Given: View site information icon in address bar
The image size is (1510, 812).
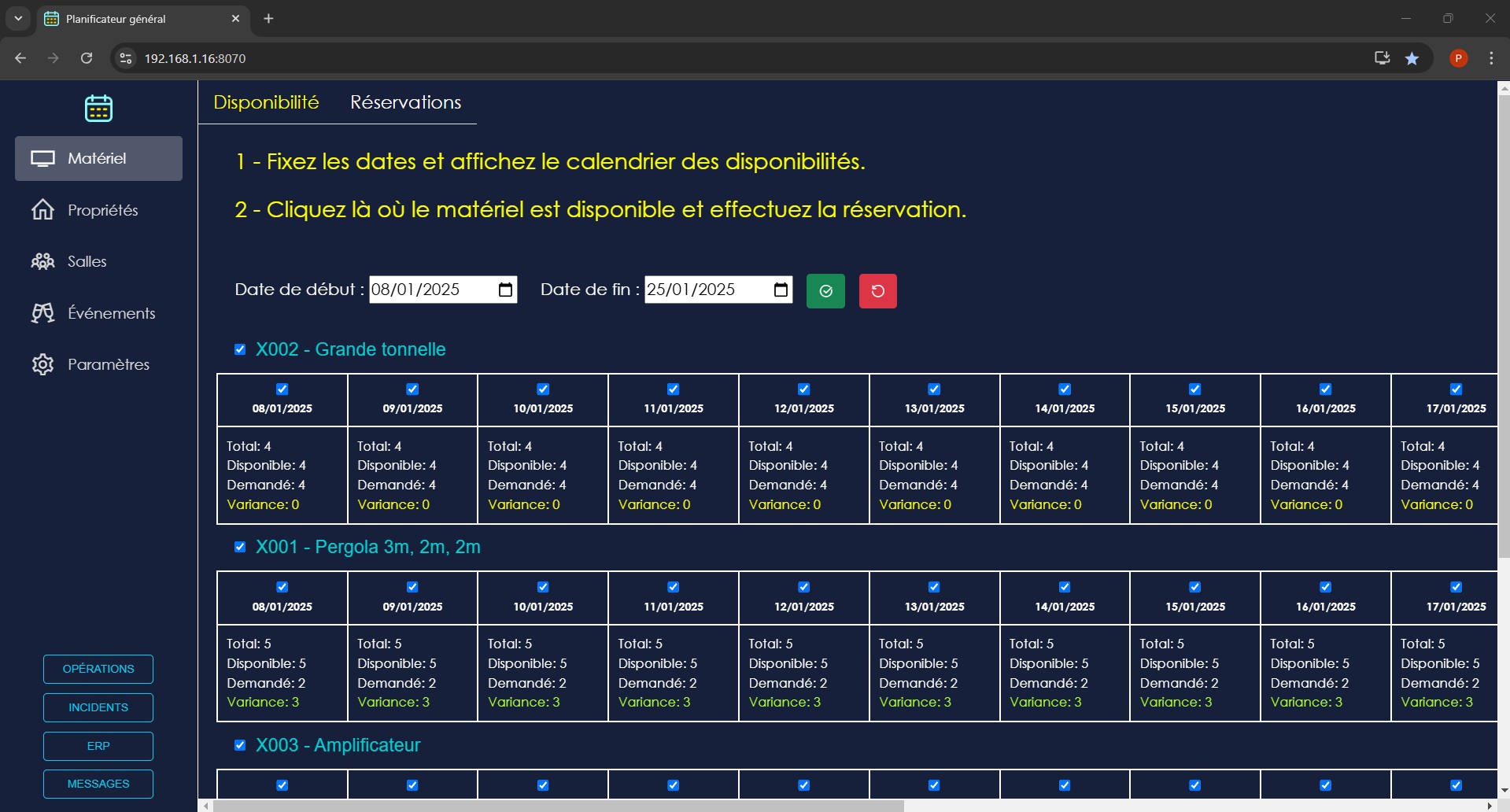Looking at the screenshot, I should (x=126, y=58).
